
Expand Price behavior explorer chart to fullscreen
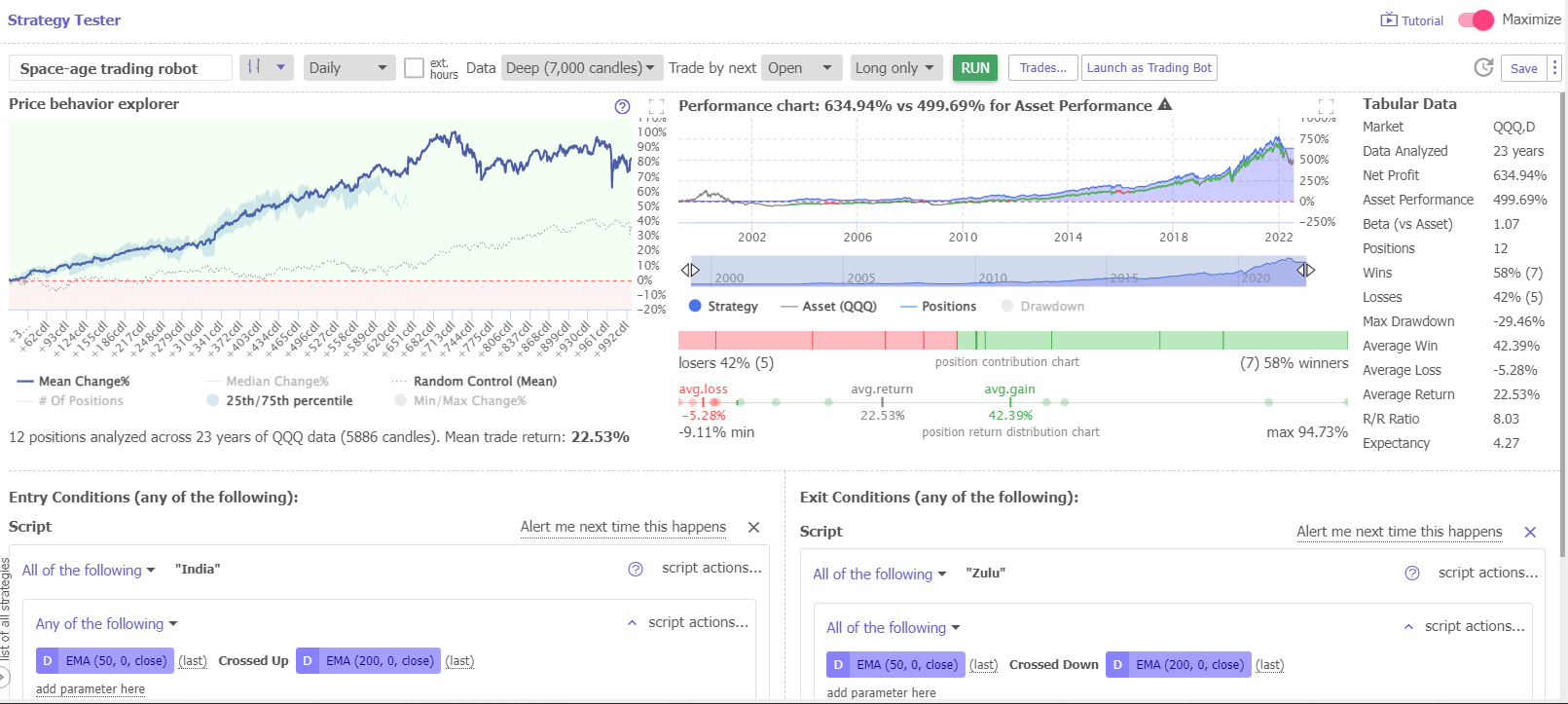656,106
